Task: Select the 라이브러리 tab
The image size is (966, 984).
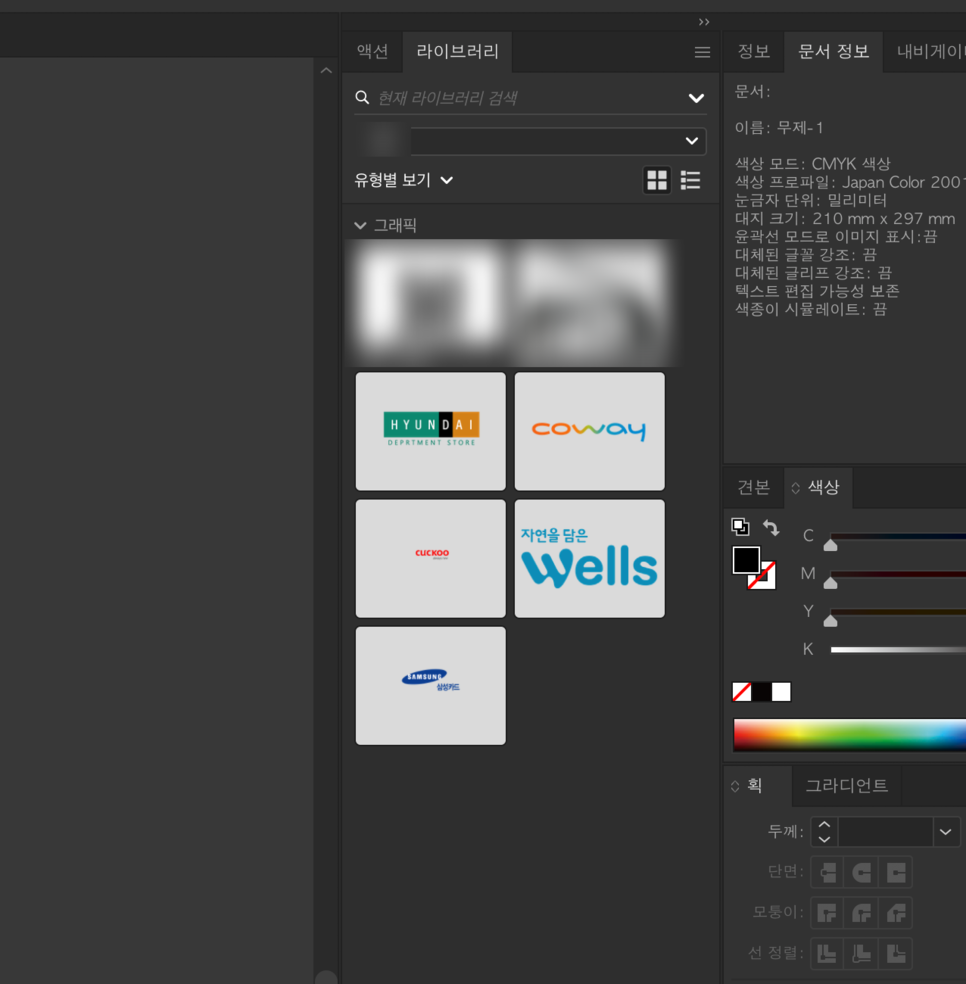Action: (x=458, y=51)
